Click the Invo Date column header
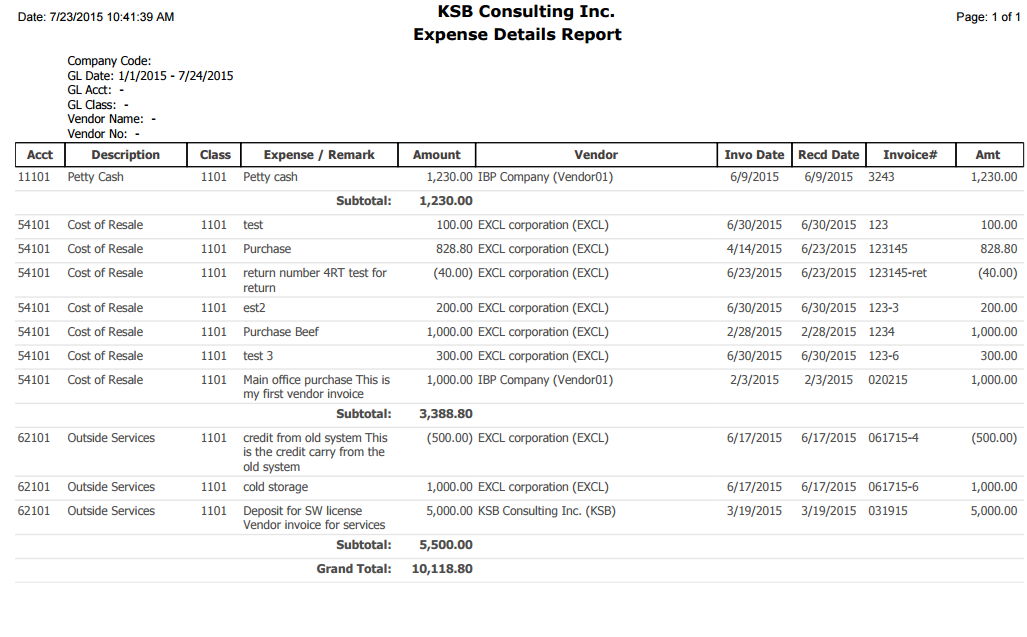 (754, 155)
